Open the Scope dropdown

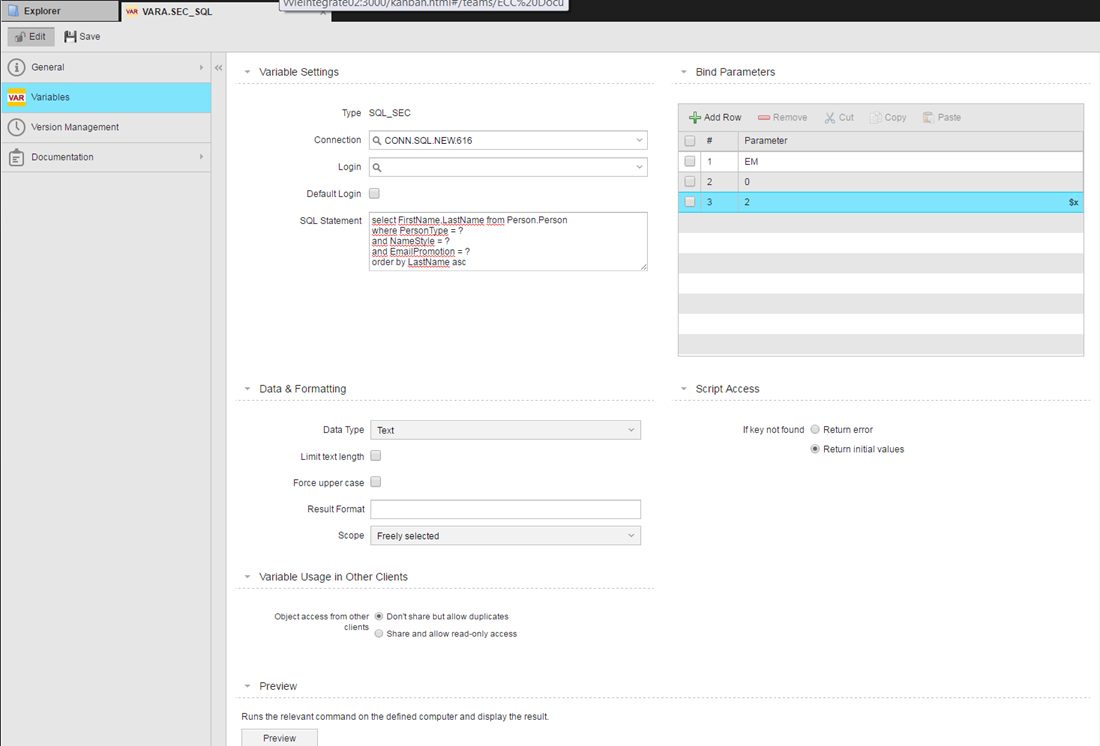pyautogui.click(x=505, y=536)
